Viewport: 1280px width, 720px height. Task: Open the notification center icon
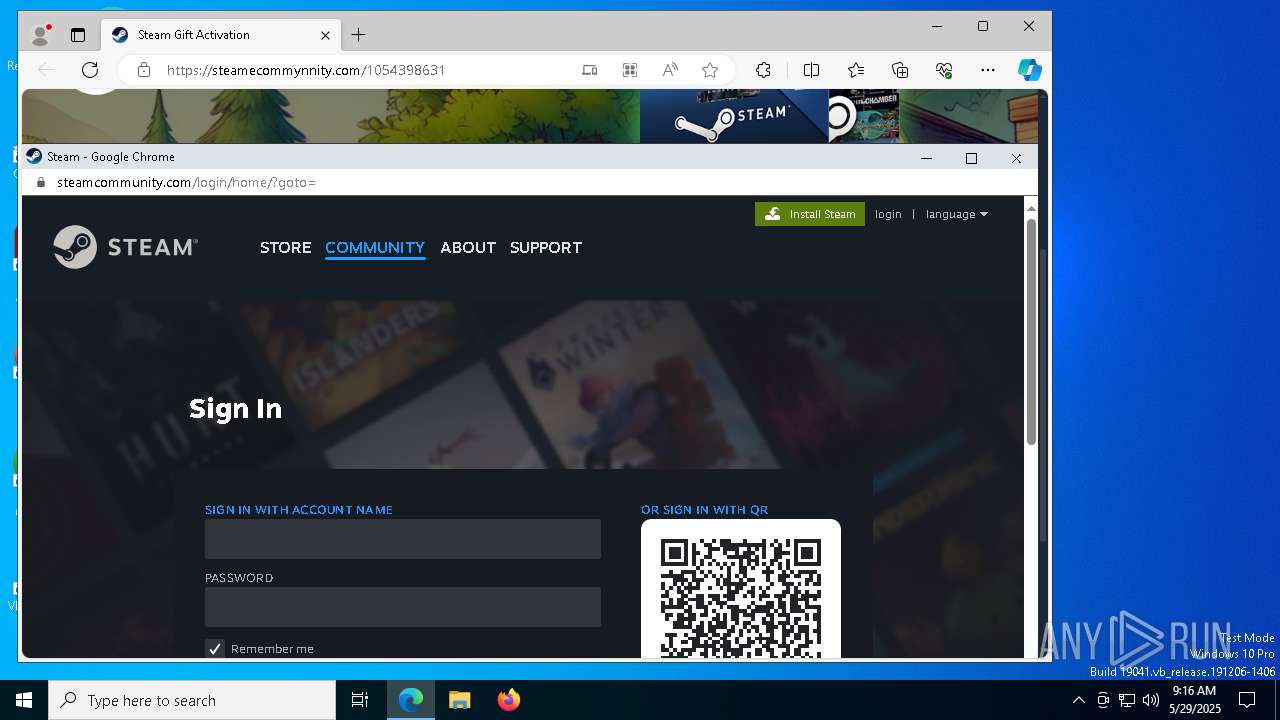tap(1247, 700)
